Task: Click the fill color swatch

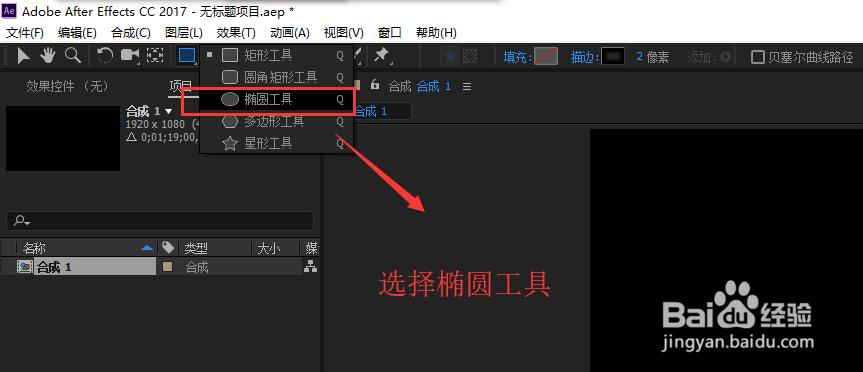Action: click(x=546, y=56)
